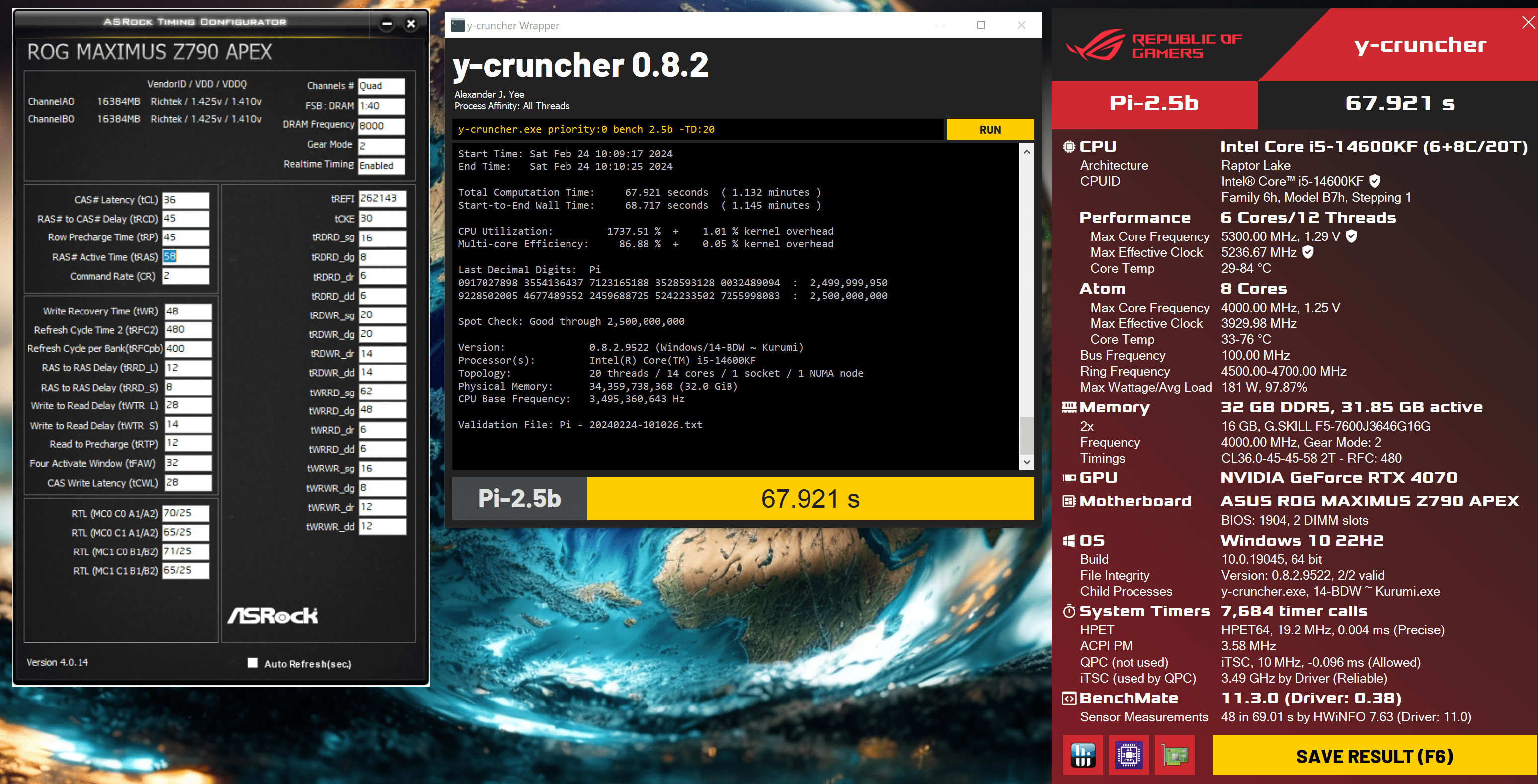Select the DRAM Frequency 8000 field

(x=381, y=126)
